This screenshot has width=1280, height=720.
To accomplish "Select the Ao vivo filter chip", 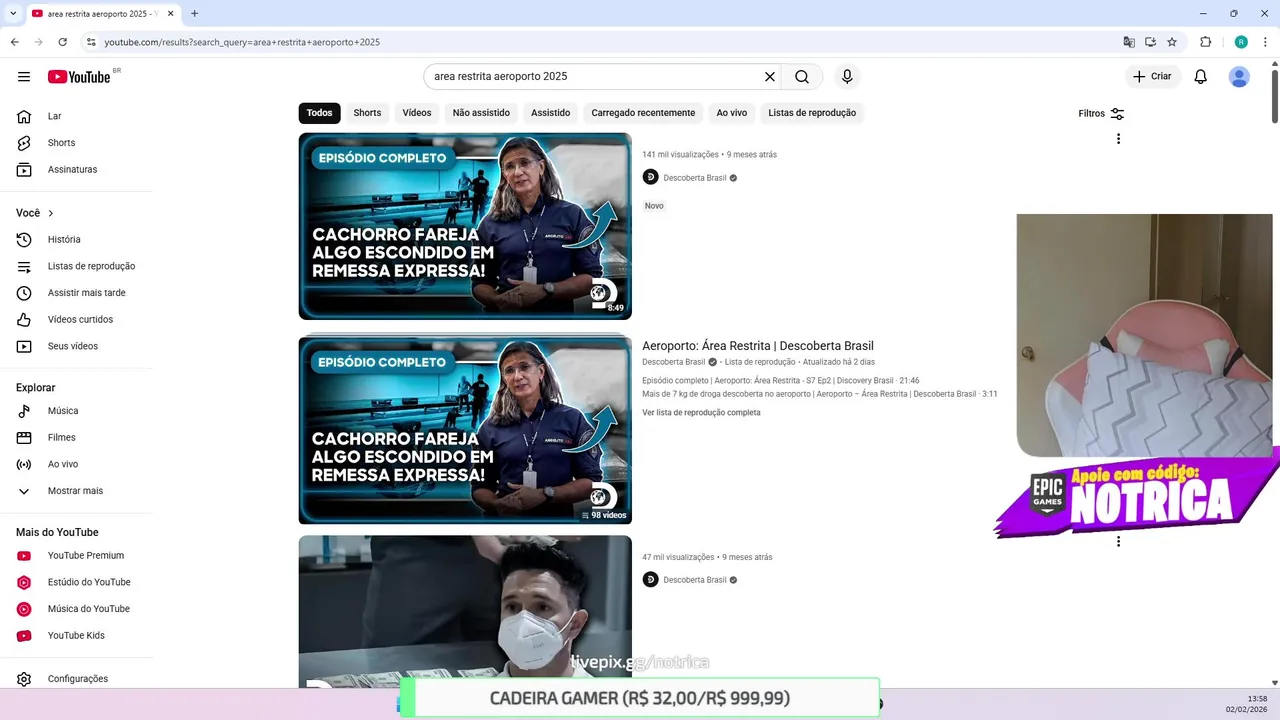I will point(731,113).
